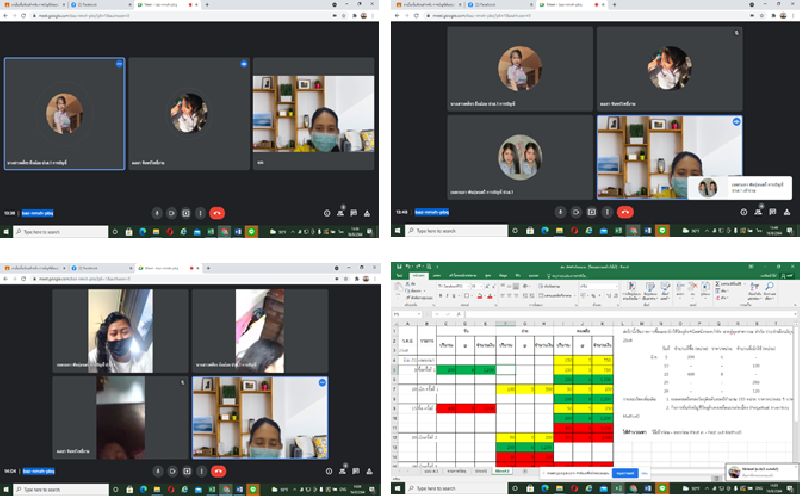
Task: Click Sort & Filter icon in Excel ribbon
Action: (x=752, y=290)
